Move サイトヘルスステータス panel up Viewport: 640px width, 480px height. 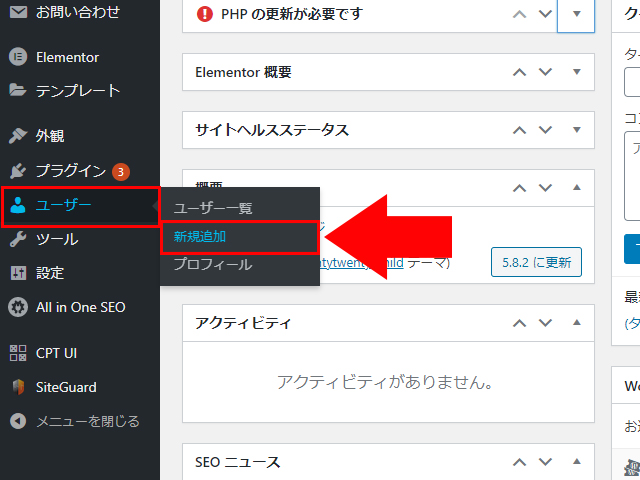coord(519,130)
